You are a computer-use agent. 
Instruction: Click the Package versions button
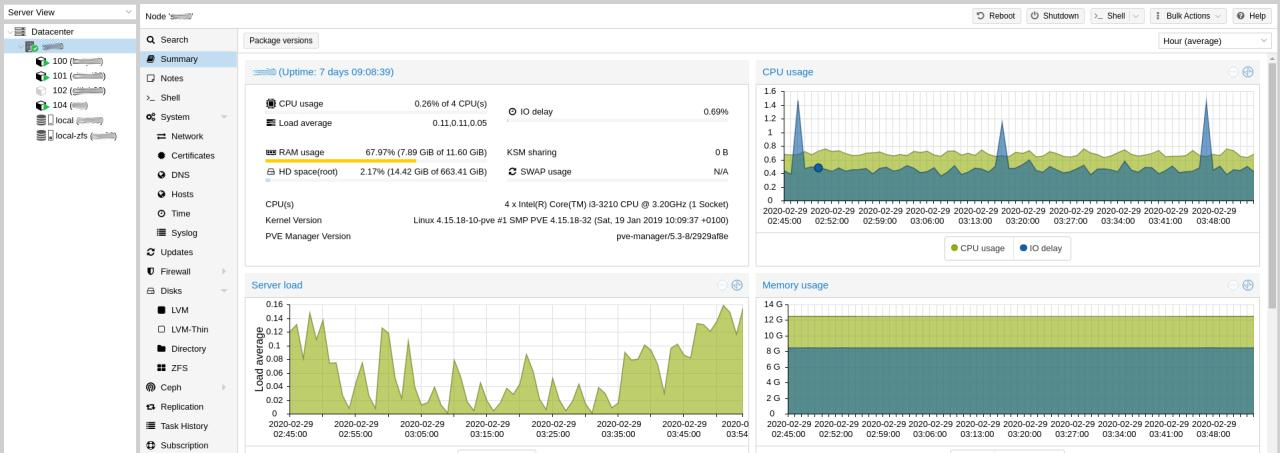click(281, 41)
